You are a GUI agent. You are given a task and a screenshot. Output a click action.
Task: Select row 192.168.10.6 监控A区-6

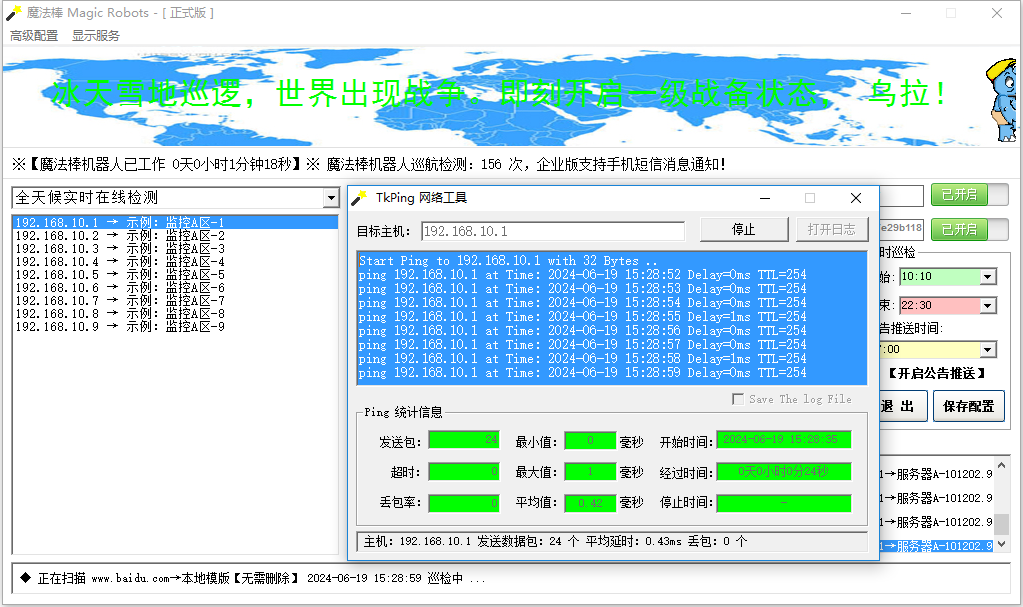[x=175, y=288]
